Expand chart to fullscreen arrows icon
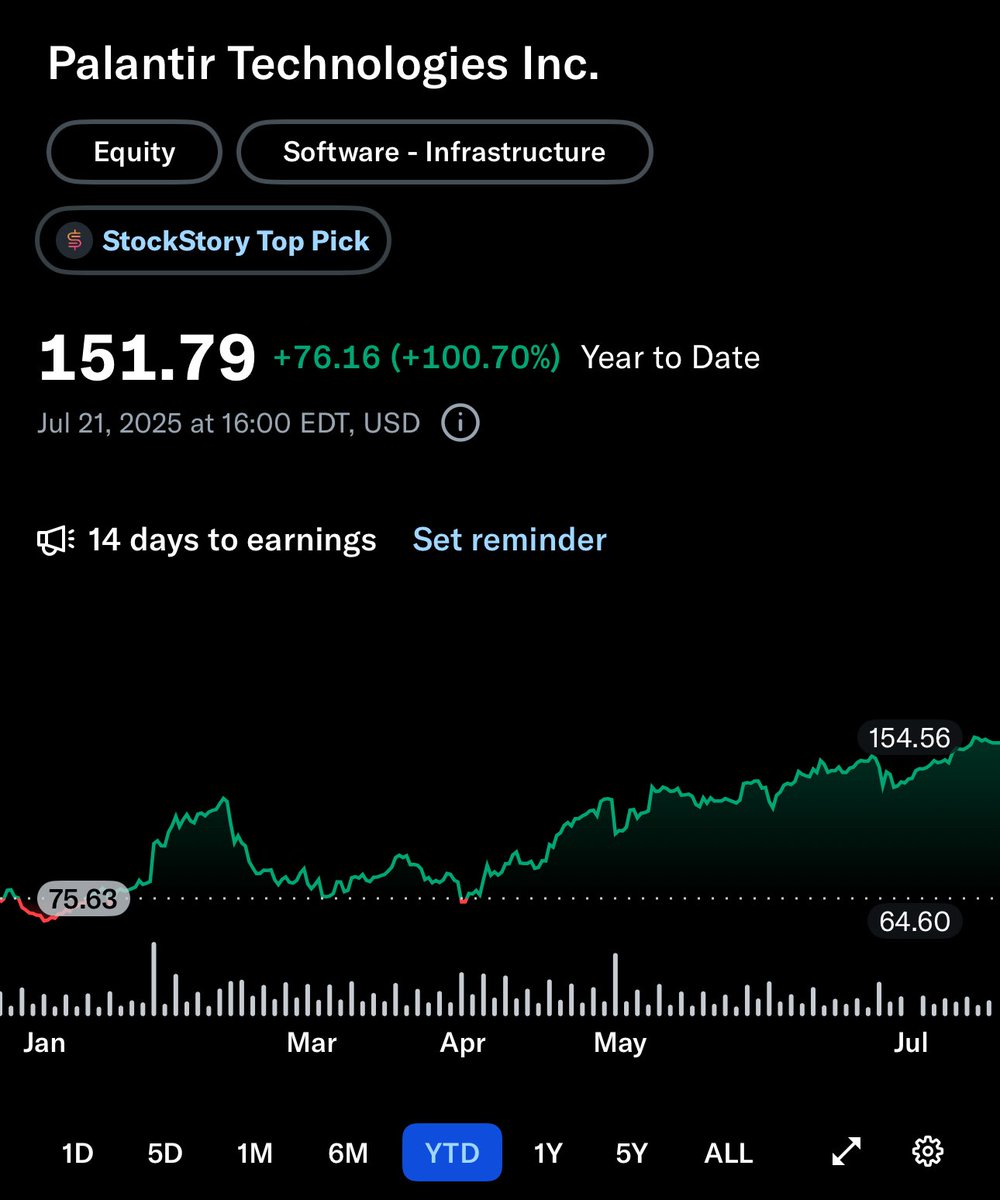The image size is (1000, 1200). [x=846, y=1152]
